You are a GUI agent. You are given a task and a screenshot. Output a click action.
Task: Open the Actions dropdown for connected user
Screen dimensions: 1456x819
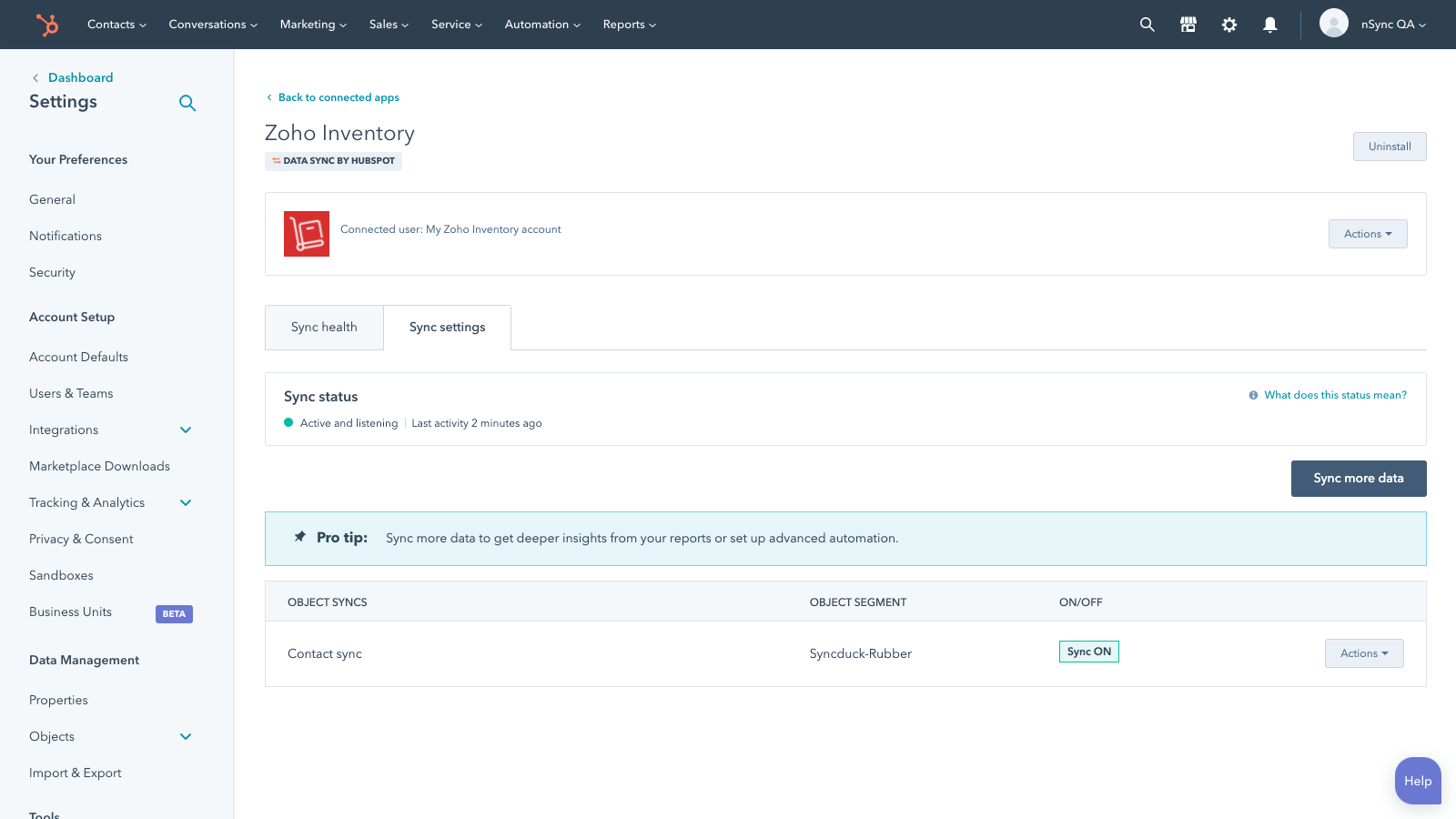(x=1367, y=234)
